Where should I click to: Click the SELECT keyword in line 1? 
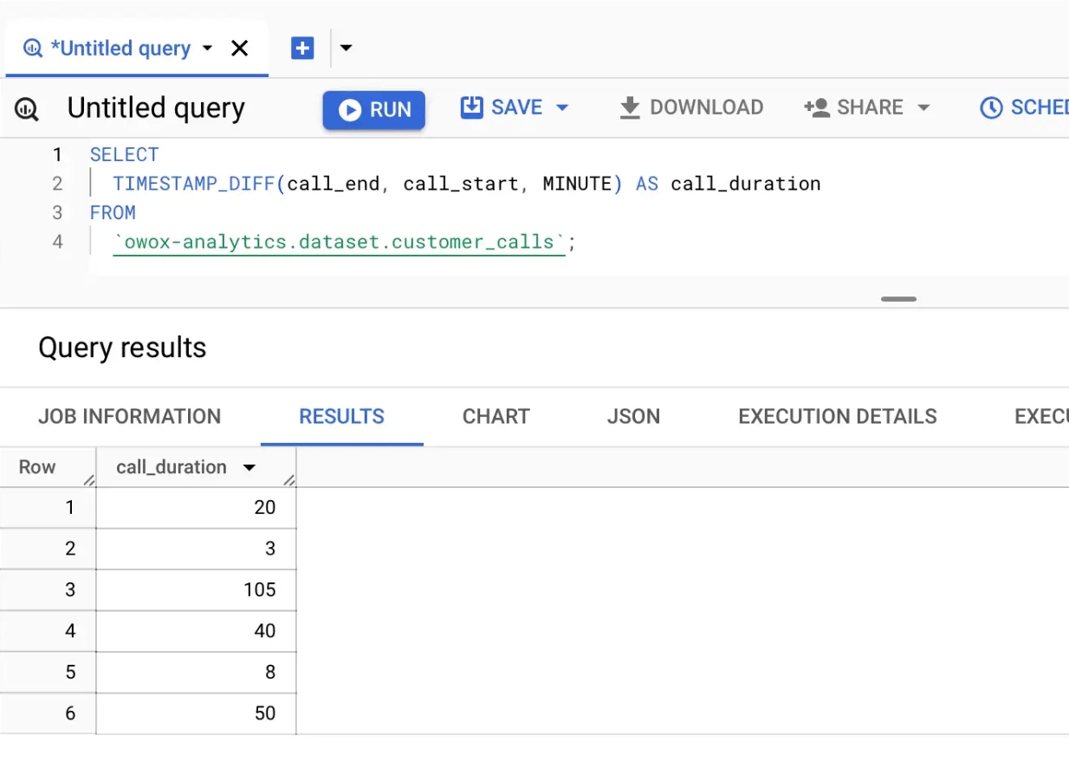point(124,155)
